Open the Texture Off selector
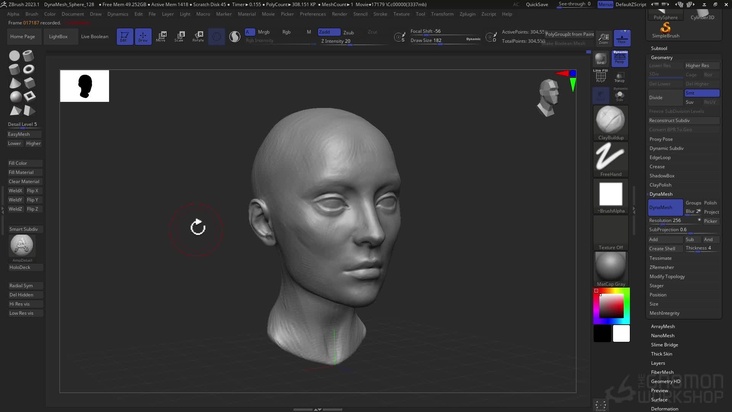This screenshot has height=412, width=732. point(611,233)
